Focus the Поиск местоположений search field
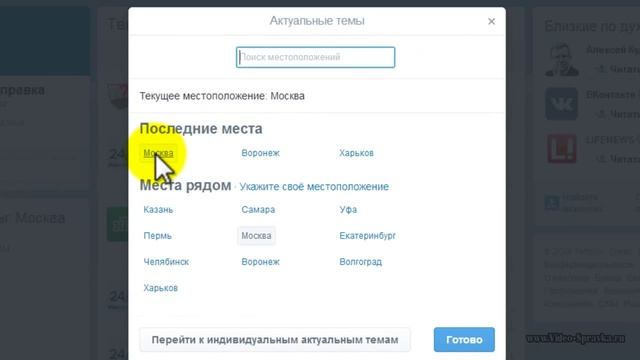This screenshot has width=640, height=360. (x=316, y=57)
